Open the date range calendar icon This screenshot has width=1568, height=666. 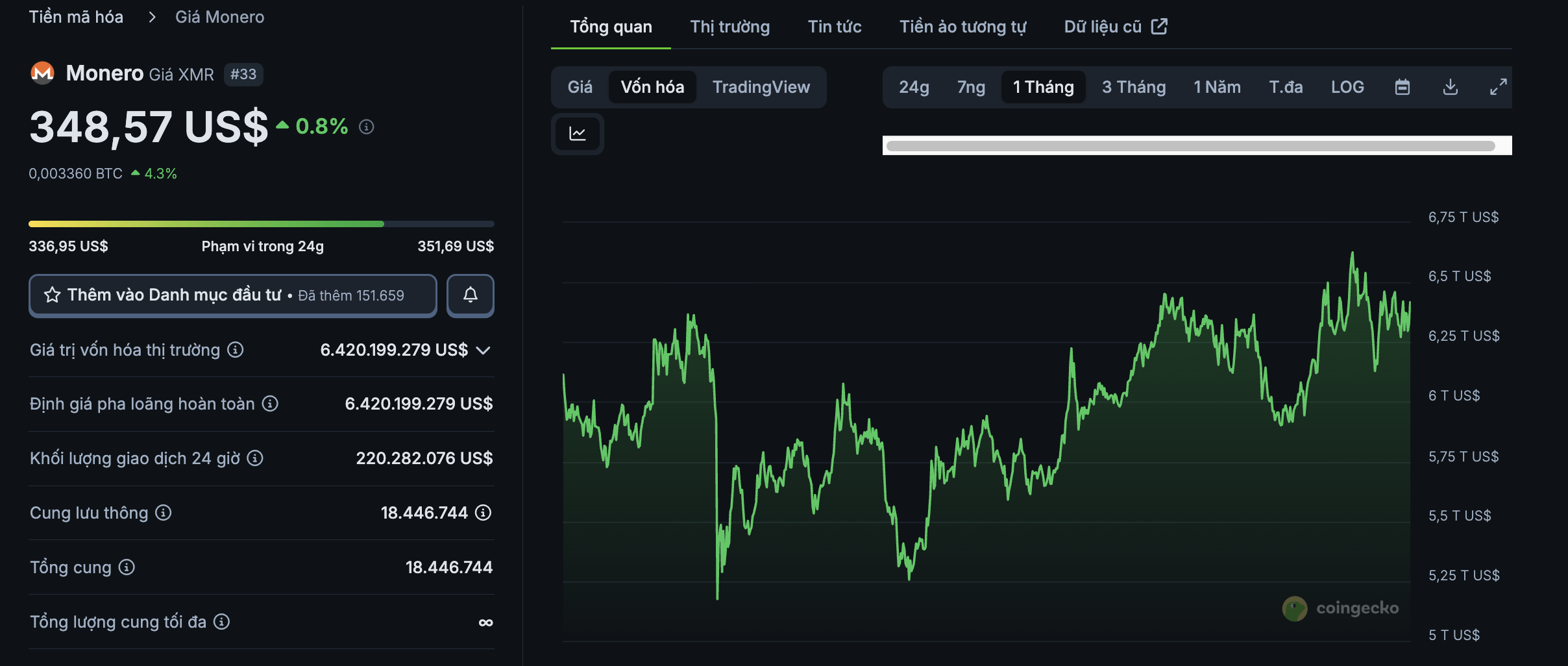point(1402,86)
